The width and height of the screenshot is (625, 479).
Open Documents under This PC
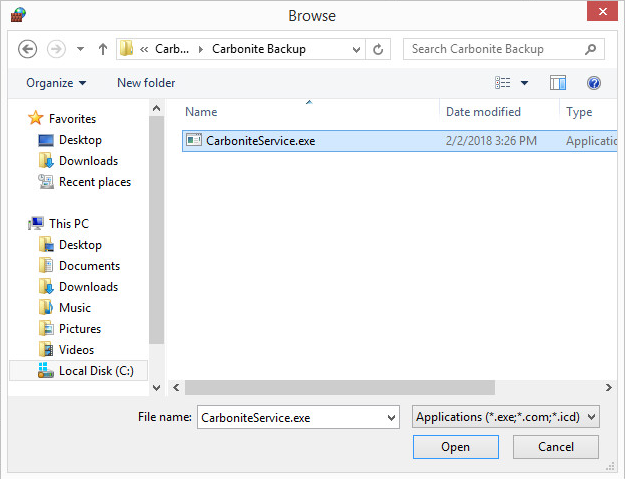89,266
